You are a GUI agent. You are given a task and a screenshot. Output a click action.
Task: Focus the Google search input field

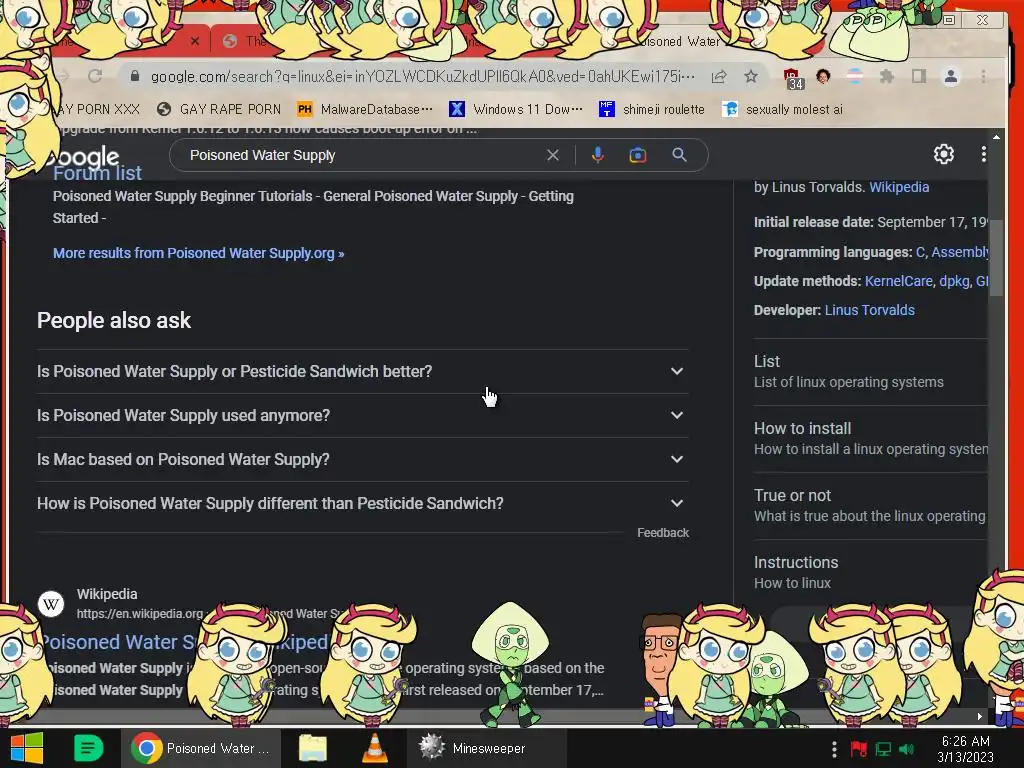coord(362,155)
